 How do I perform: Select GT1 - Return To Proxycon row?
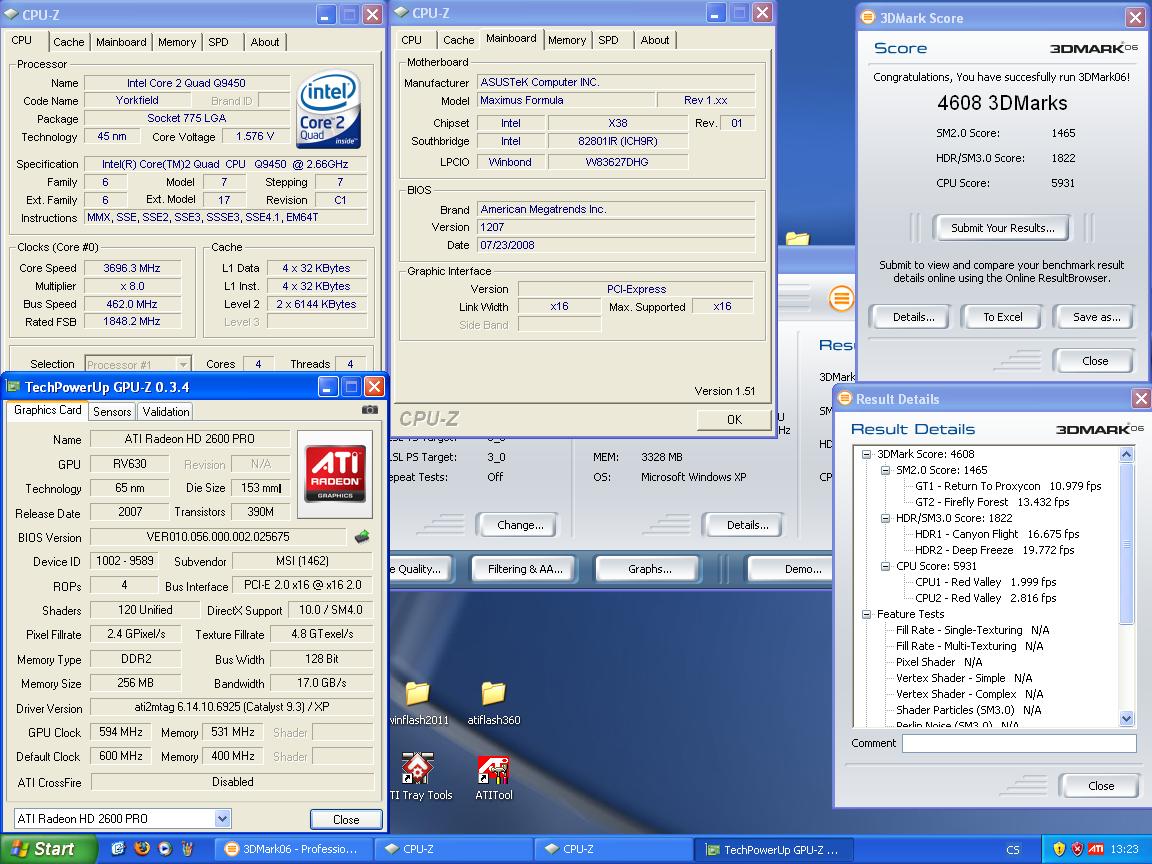(x=1008, y=486)
